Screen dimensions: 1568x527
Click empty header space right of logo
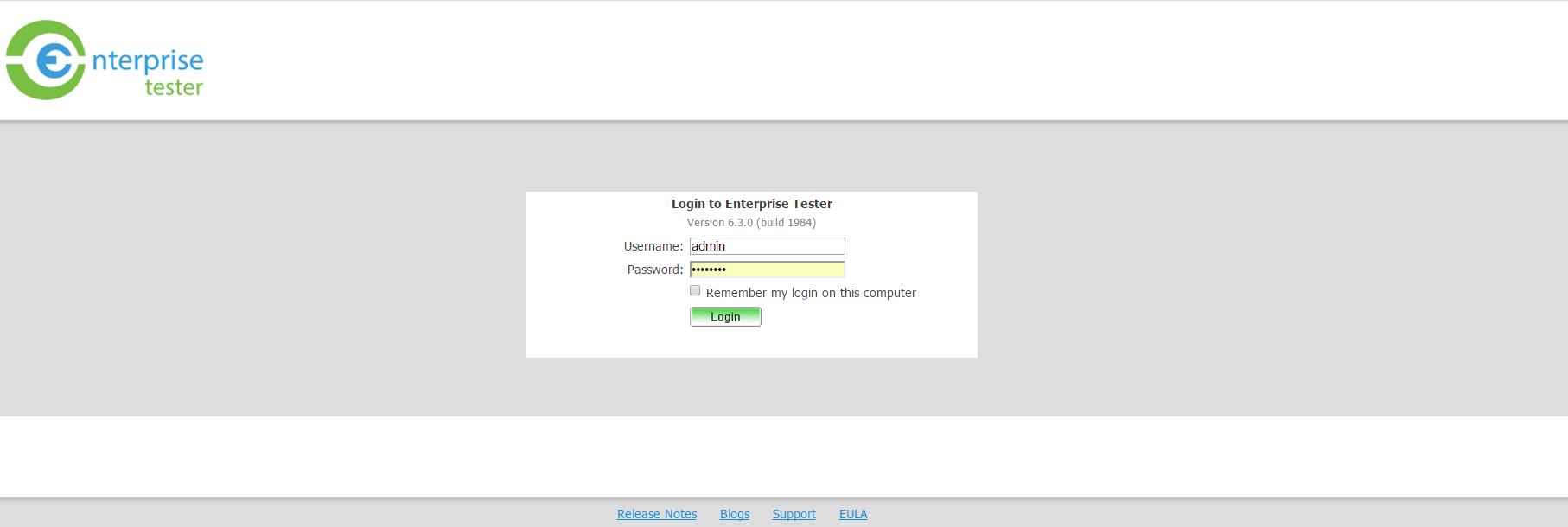[864, 60]
